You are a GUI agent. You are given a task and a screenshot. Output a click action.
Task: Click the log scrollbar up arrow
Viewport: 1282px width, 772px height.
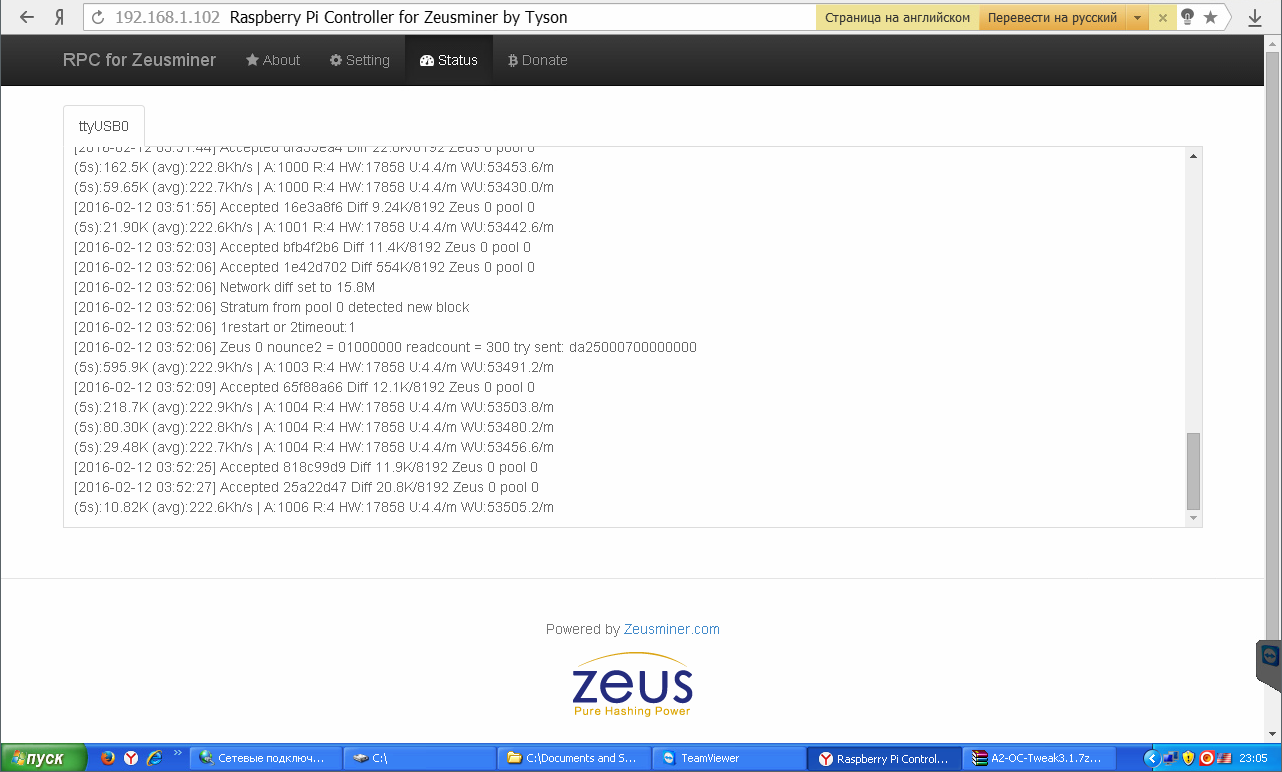tap(1192, 156)
